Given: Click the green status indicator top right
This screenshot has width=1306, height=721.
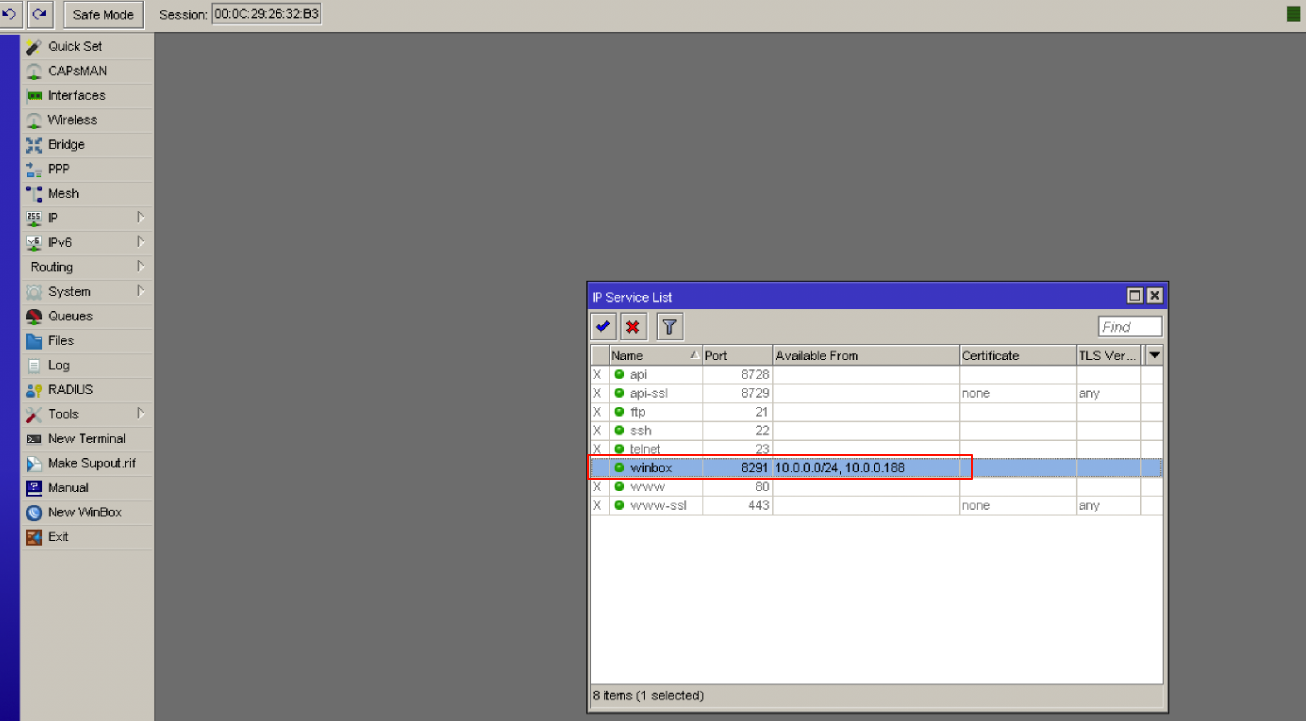Looking at the screenshot, I should click(x=1292, y=14).
